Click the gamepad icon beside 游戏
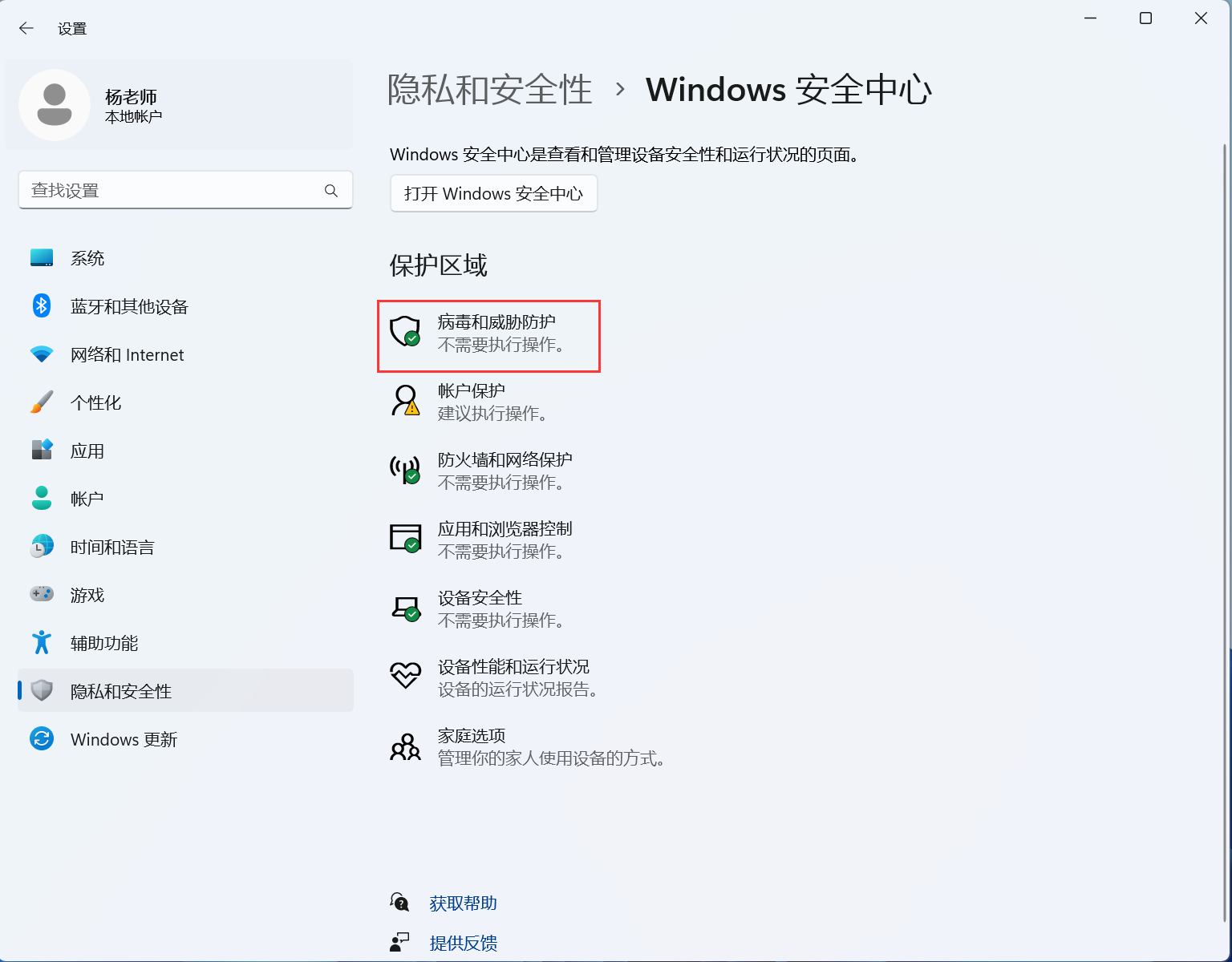This screenshot has width=1232, height=962. tap(42, 594)
